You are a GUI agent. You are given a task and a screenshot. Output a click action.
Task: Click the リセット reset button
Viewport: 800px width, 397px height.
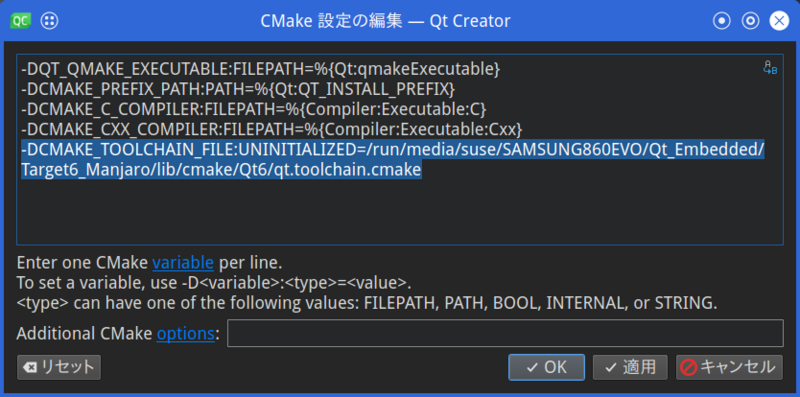[59, 367]
